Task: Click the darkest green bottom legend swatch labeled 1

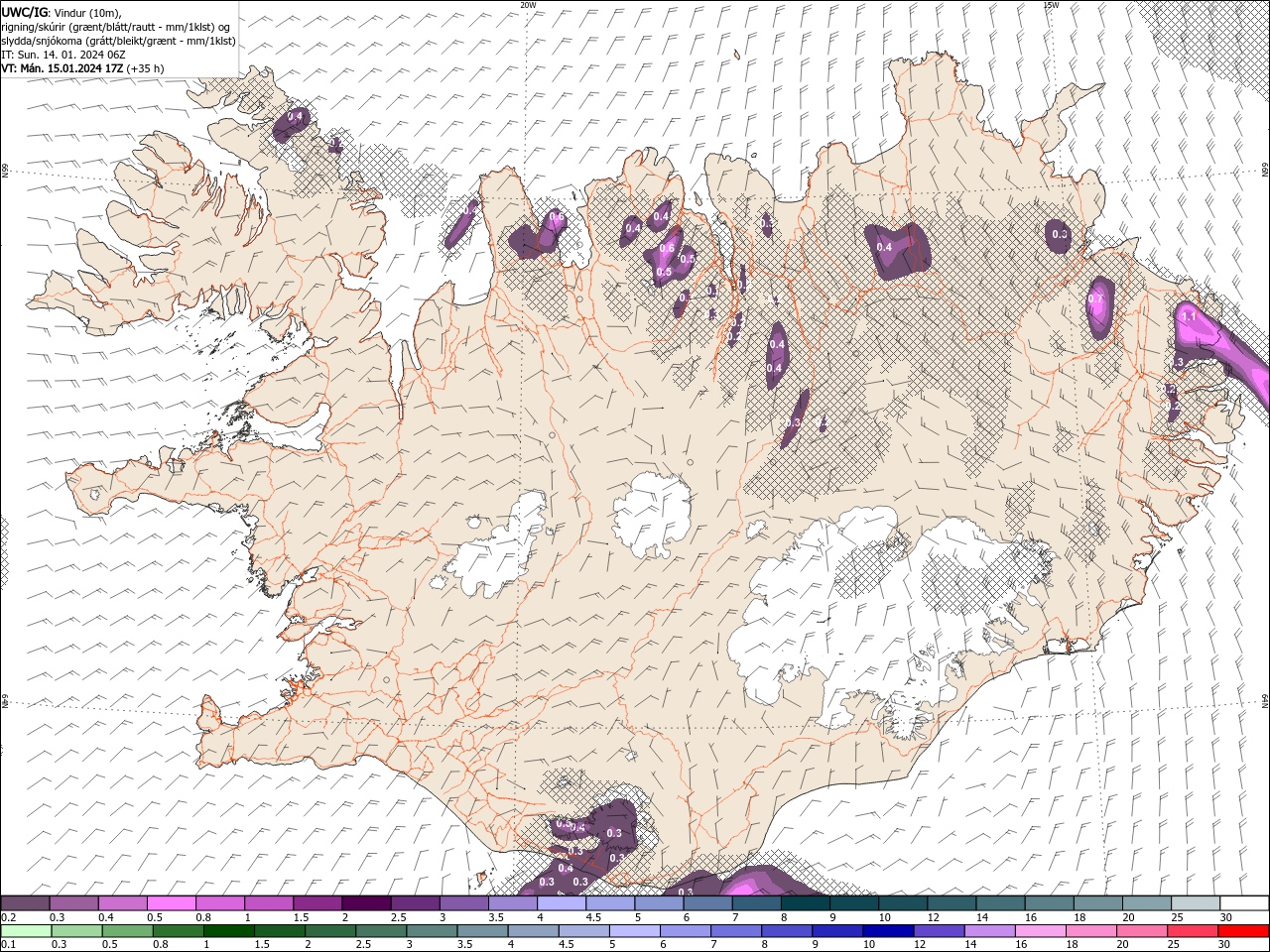Action: (229, 931)
